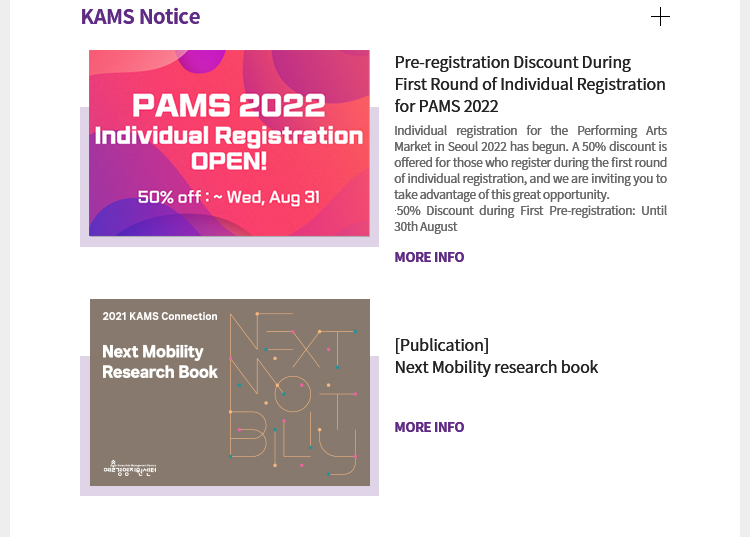
Task: Click the lavender strip beneath the PAMS banner
Action: pos(230,241)
